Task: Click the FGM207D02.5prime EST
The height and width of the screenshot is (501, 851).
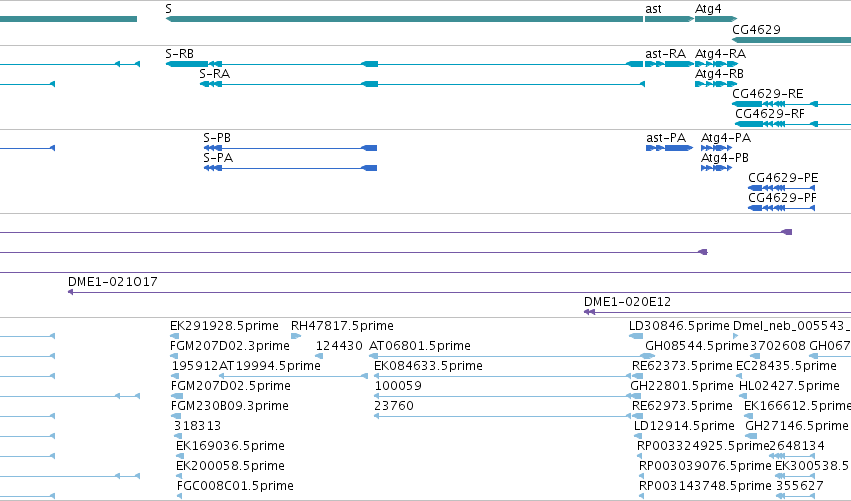Action: [x=177, y=396]
